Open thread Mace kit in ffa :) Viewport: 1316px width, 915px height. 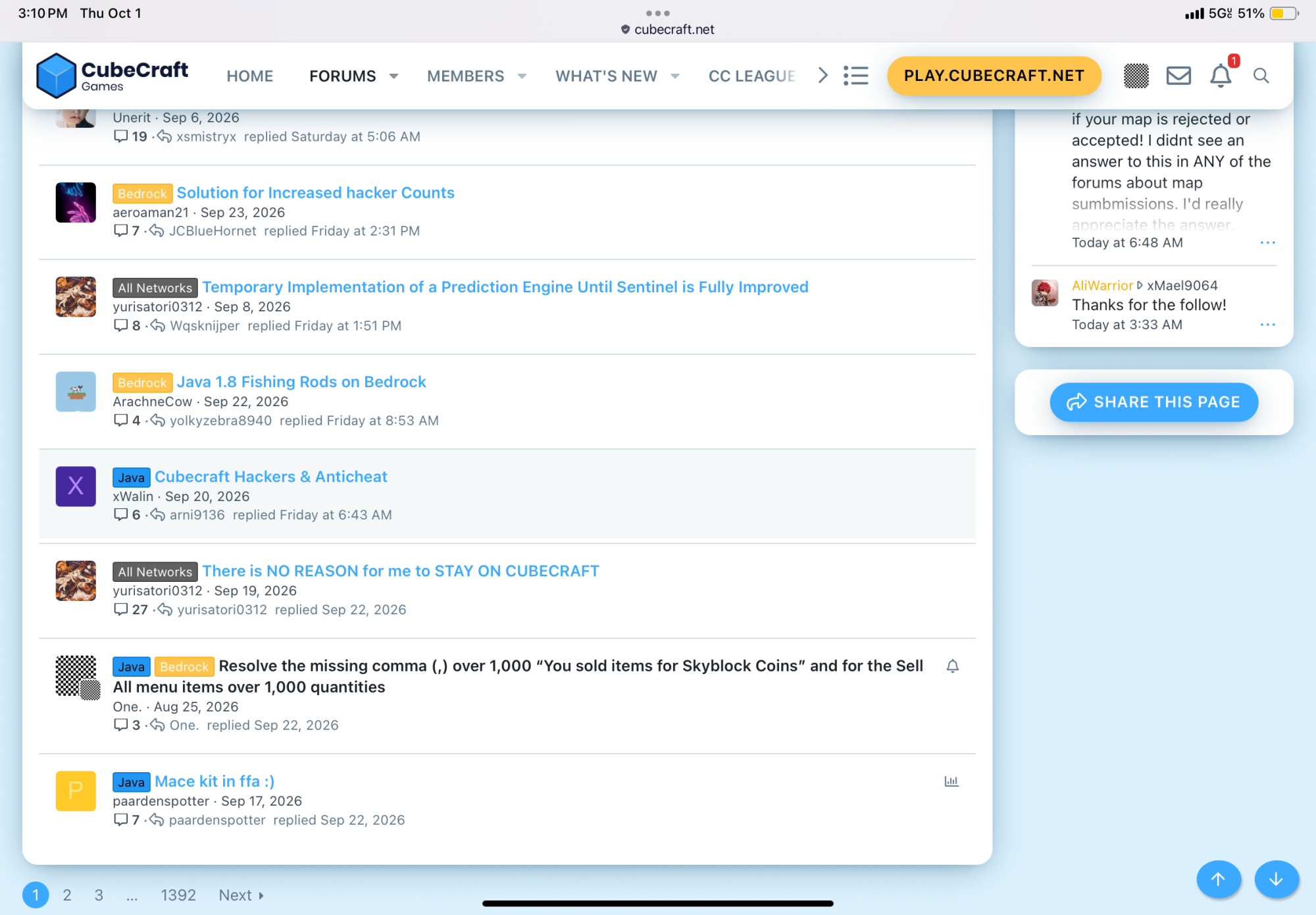215,781
